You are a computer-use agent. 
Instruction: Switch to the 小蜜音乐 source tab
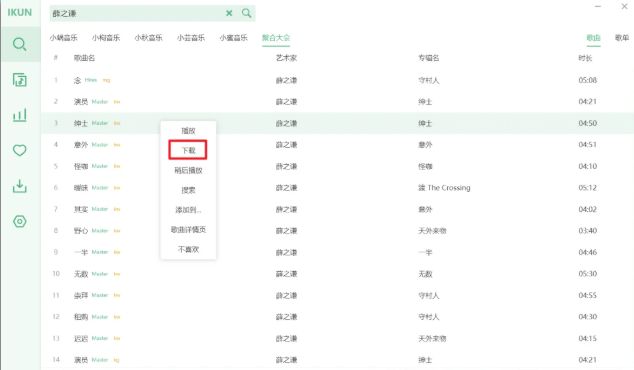click(233, 38)
